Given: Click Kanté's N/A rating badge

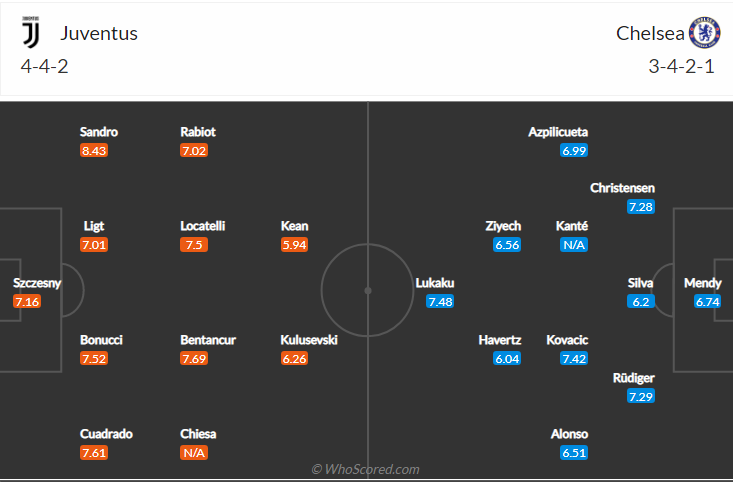Looking at the screenshot, I should (573, 245).
